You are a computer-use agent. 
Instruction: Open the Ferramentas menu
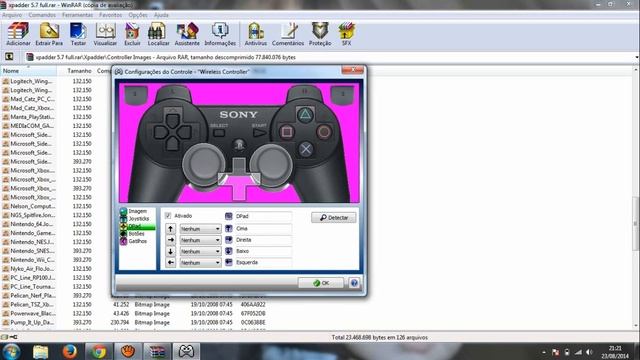pyautogui.click(x=78, y=15)
